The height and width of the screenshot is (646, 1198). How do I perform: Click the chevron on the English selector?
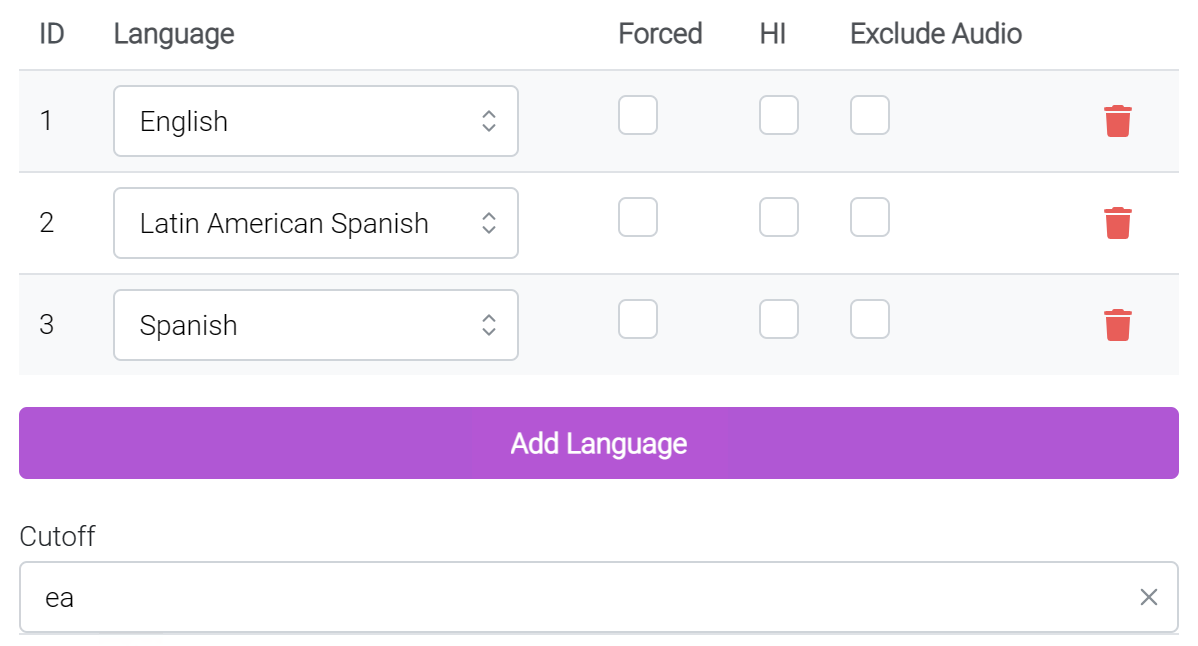(489, 121)
